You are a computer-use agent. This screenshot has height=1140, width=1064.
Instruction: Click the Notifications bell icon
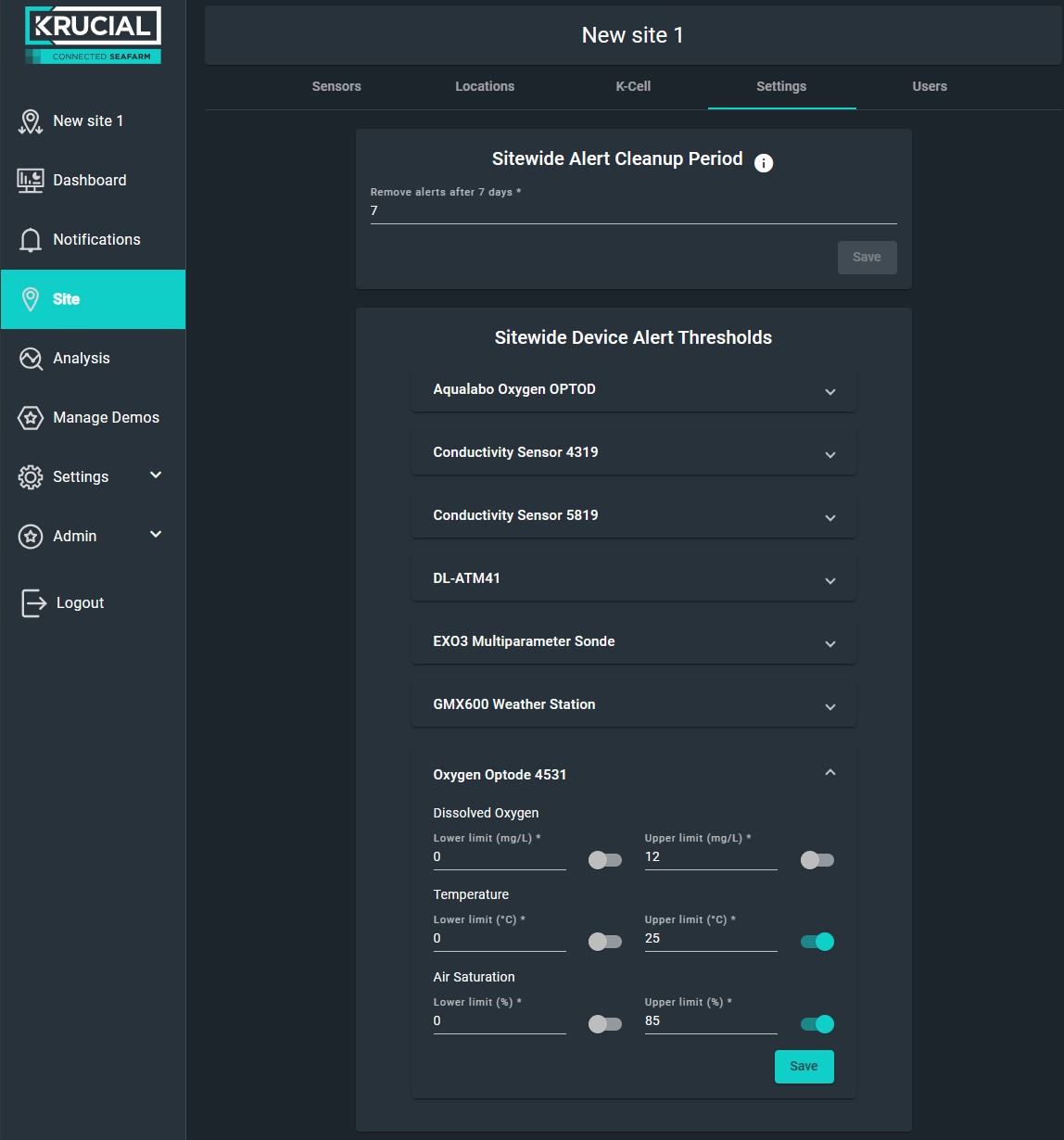point(31,240)
